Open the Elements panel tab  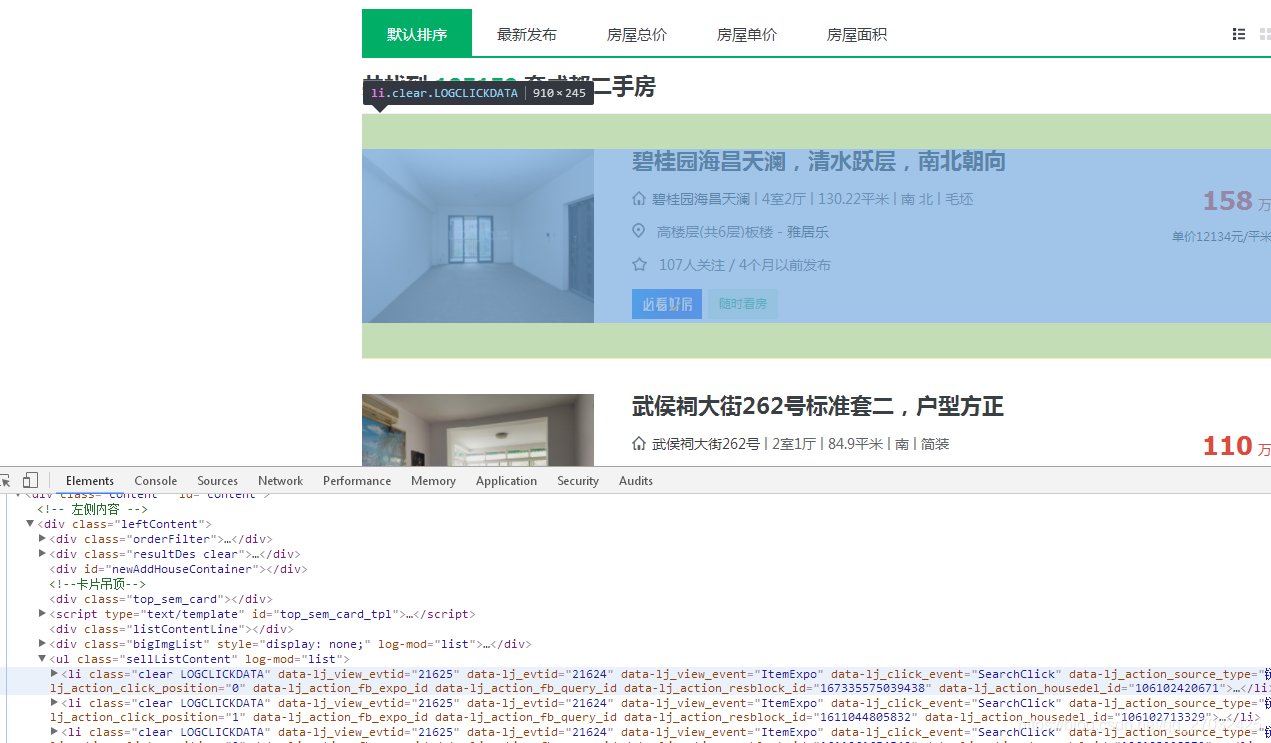coord(90,481)
